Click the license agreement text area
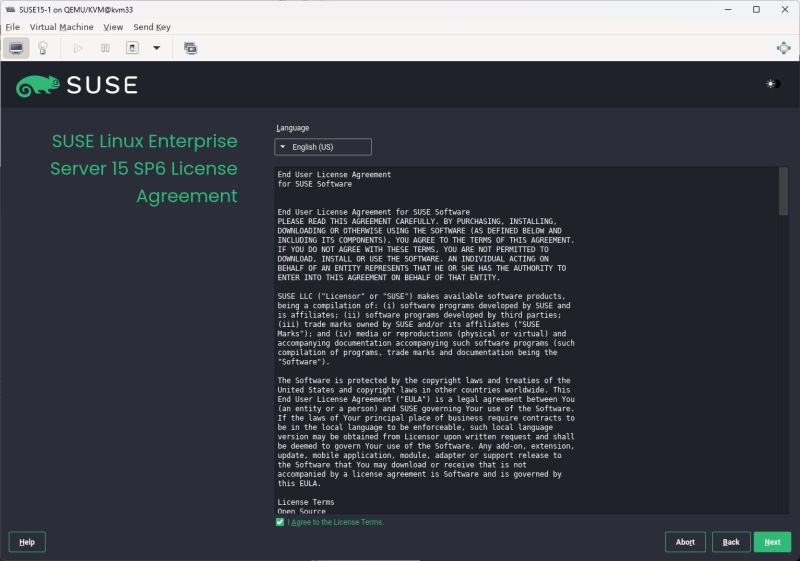 526,340
